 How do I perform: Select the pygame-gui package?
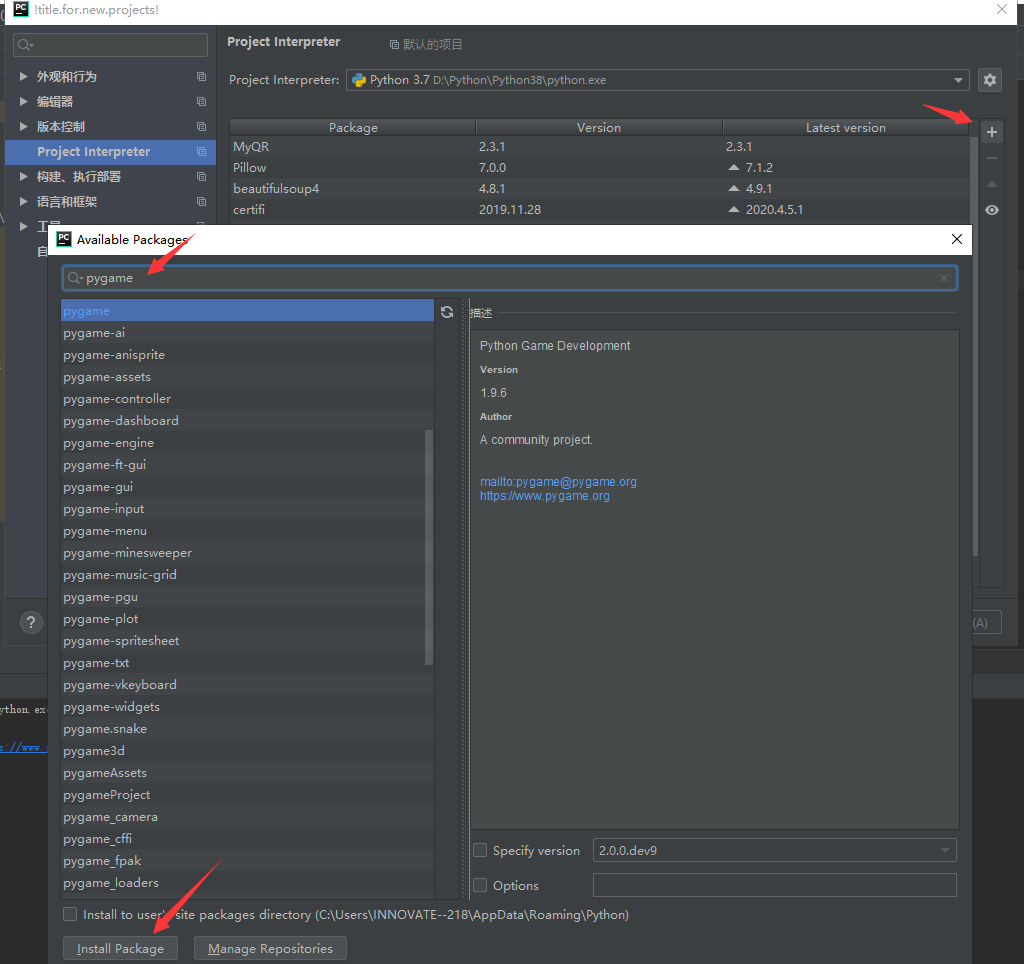243,487
